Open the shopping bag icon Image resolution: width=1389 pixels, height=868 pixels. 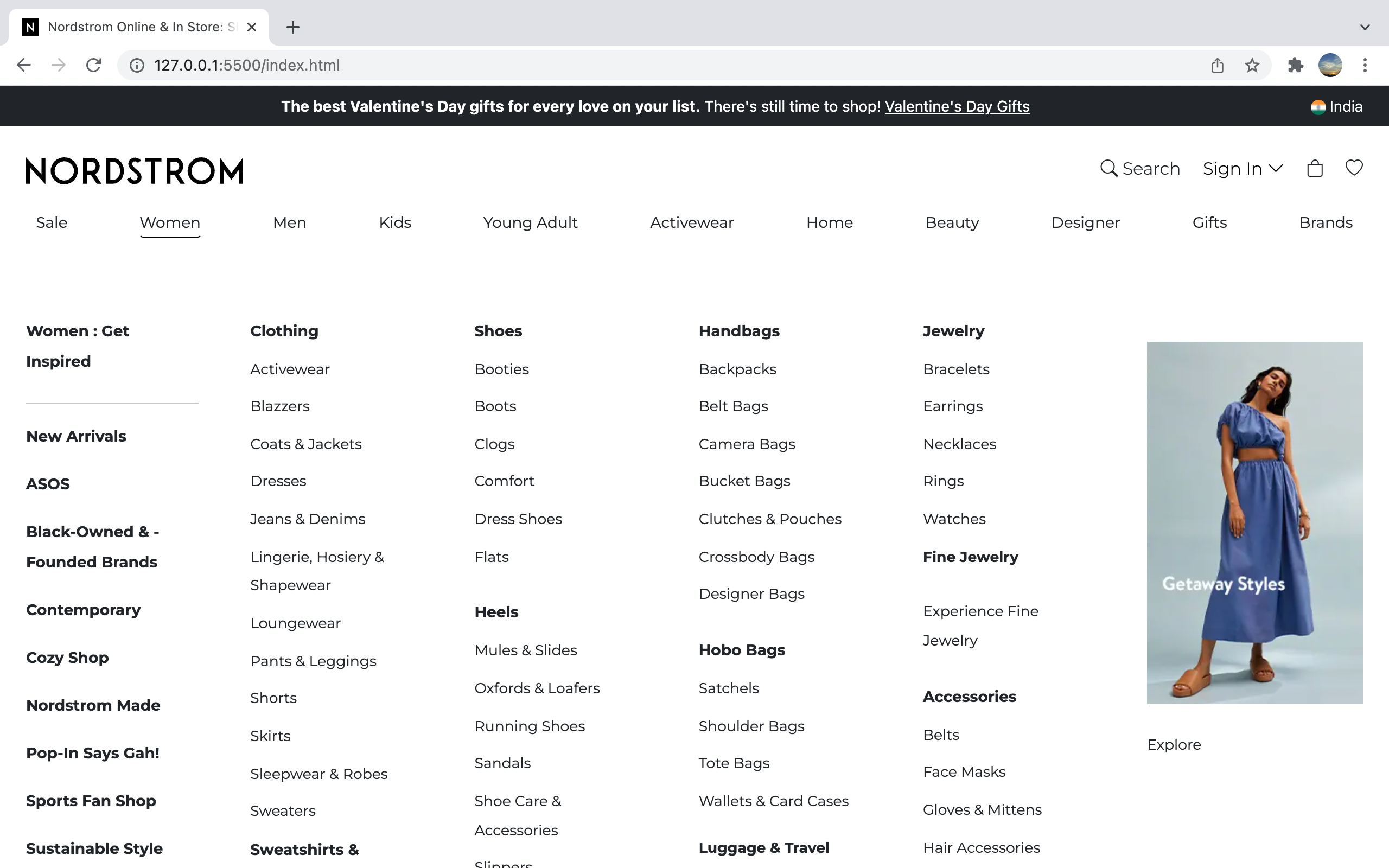(1314, 168)
